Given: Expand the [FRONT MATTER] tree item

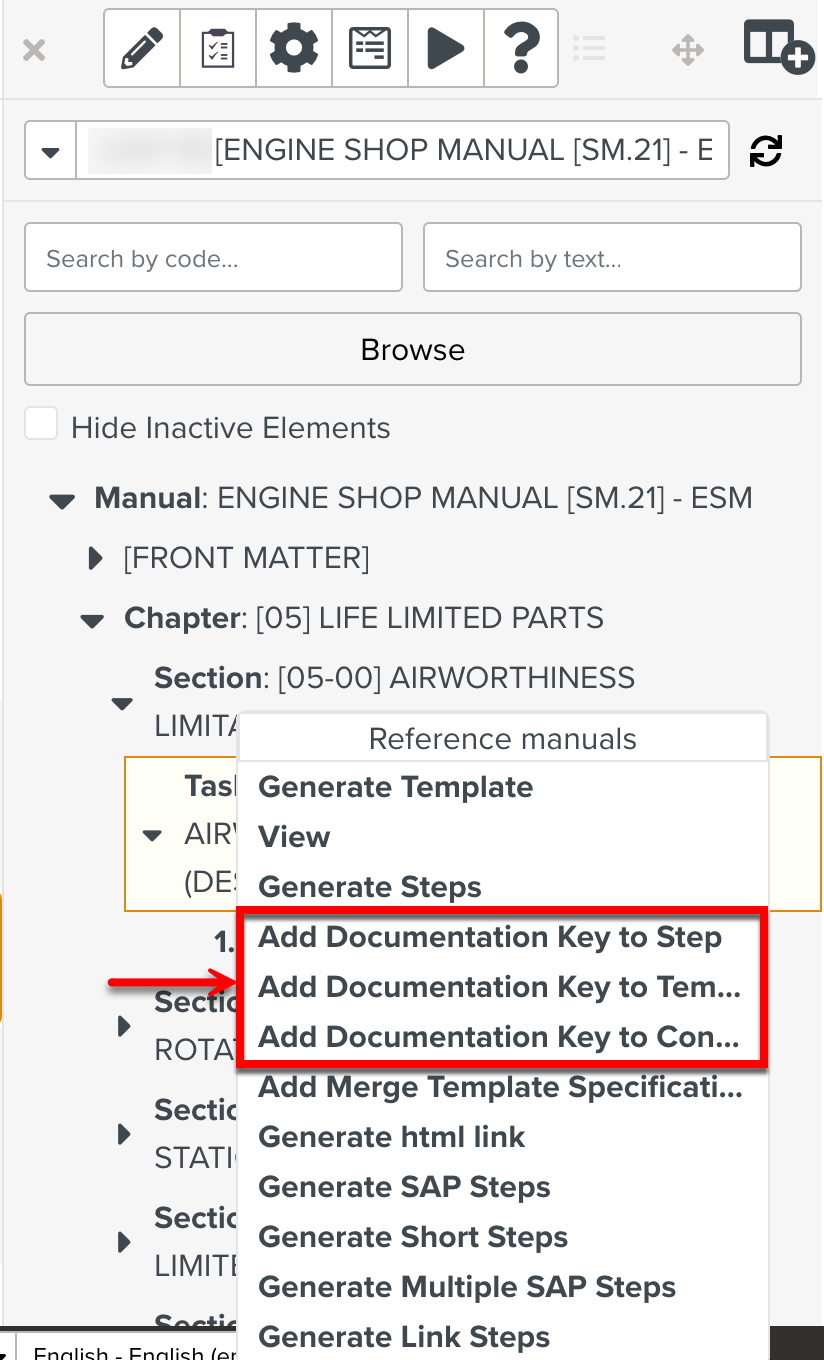Looking at the screenshot, I should click(94, 557).
